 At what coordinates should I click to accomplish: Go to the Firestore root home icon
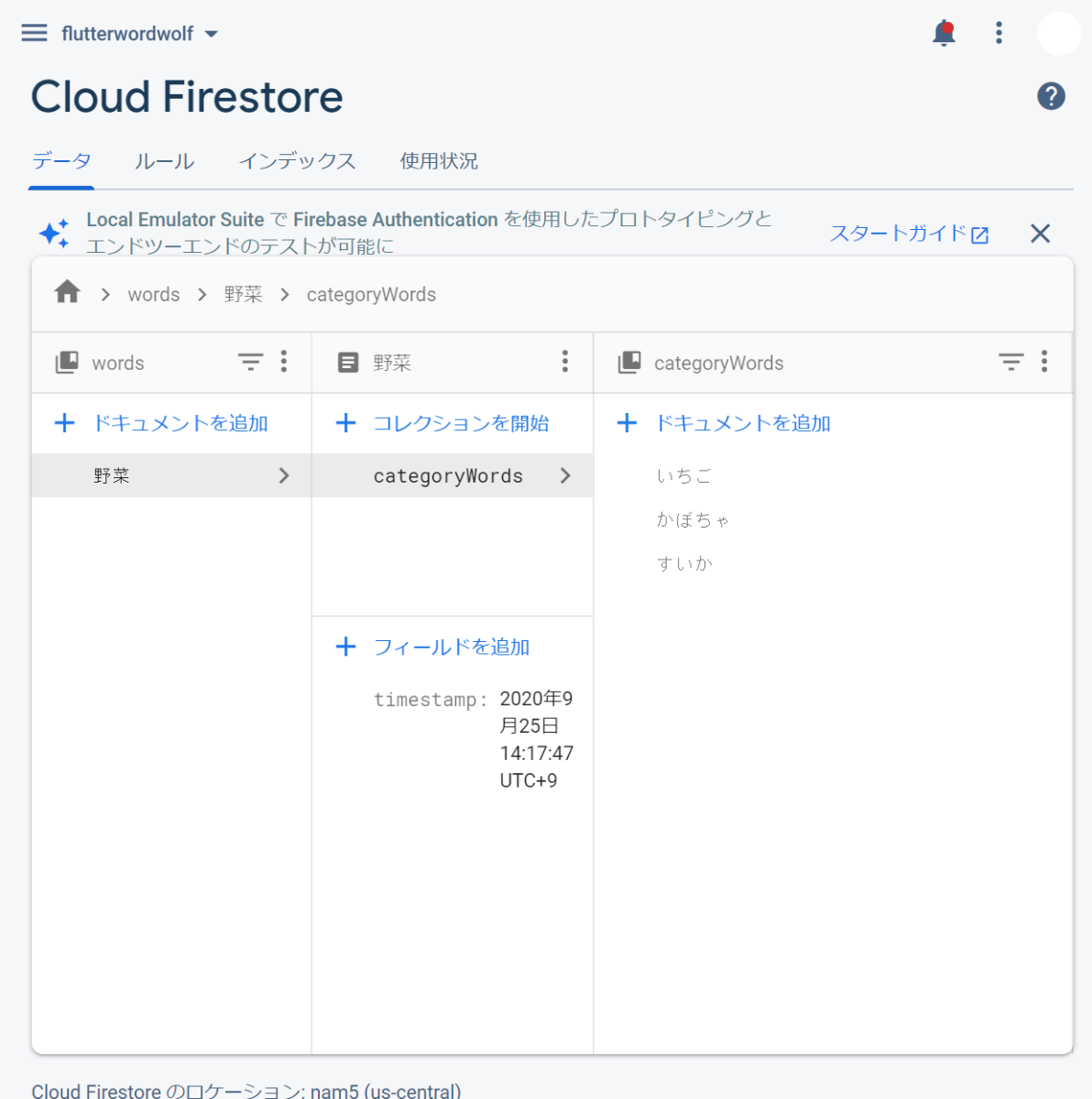(x=68, y=292)
